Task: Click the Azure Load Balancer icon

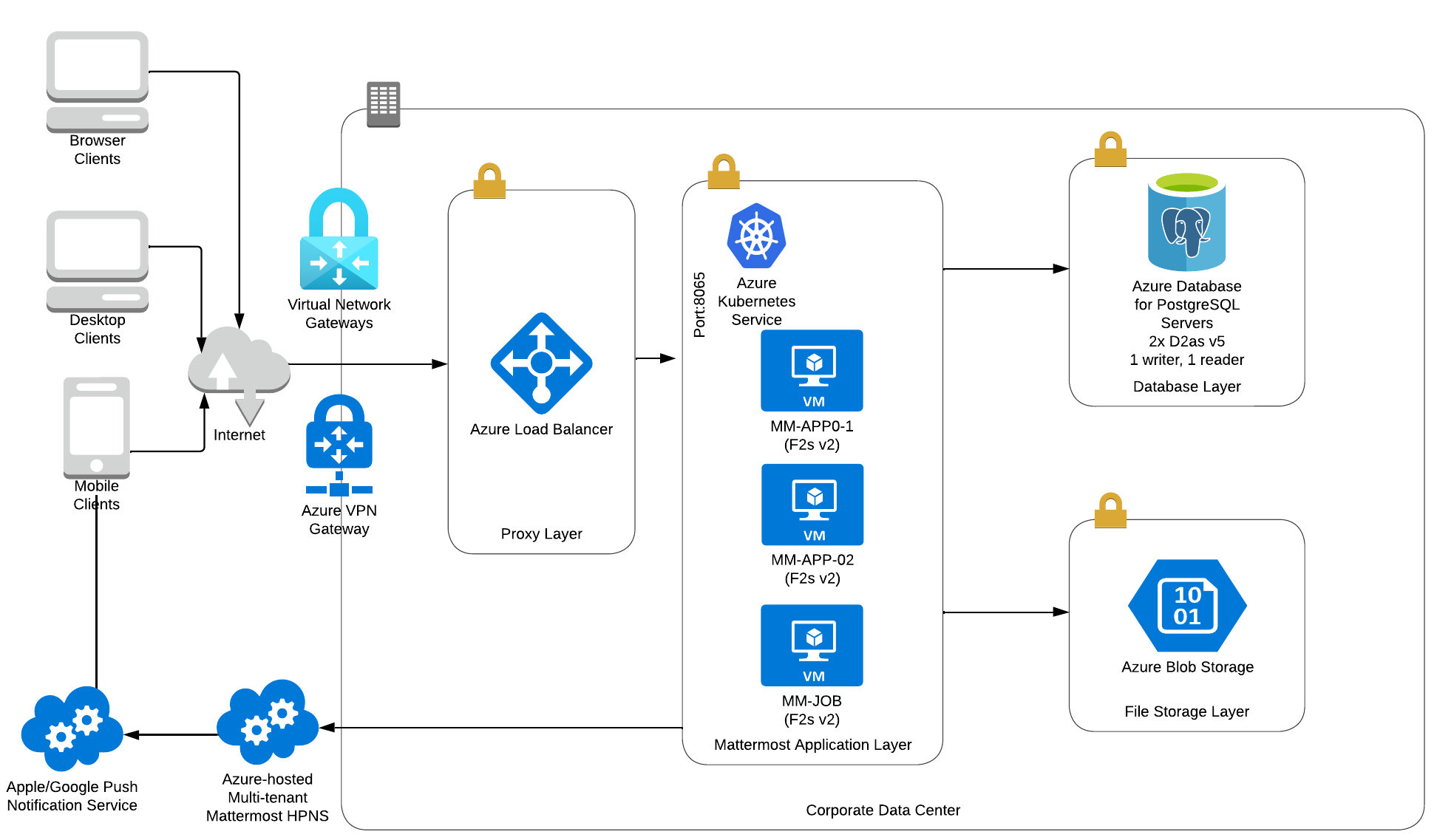Action: 541,363
